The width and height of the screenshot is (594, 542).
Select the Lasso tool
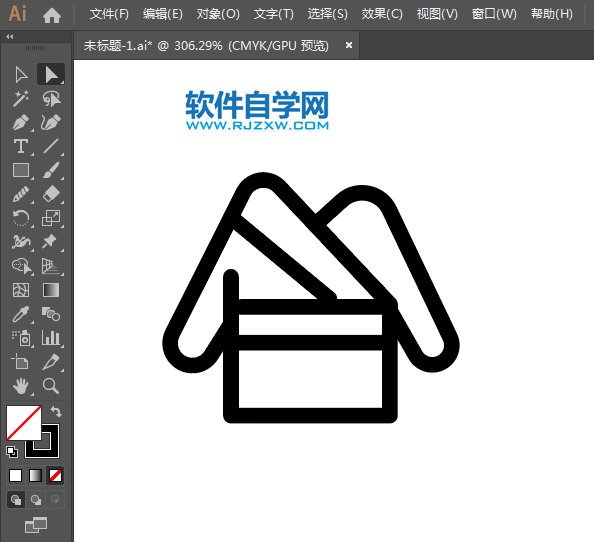51,99
